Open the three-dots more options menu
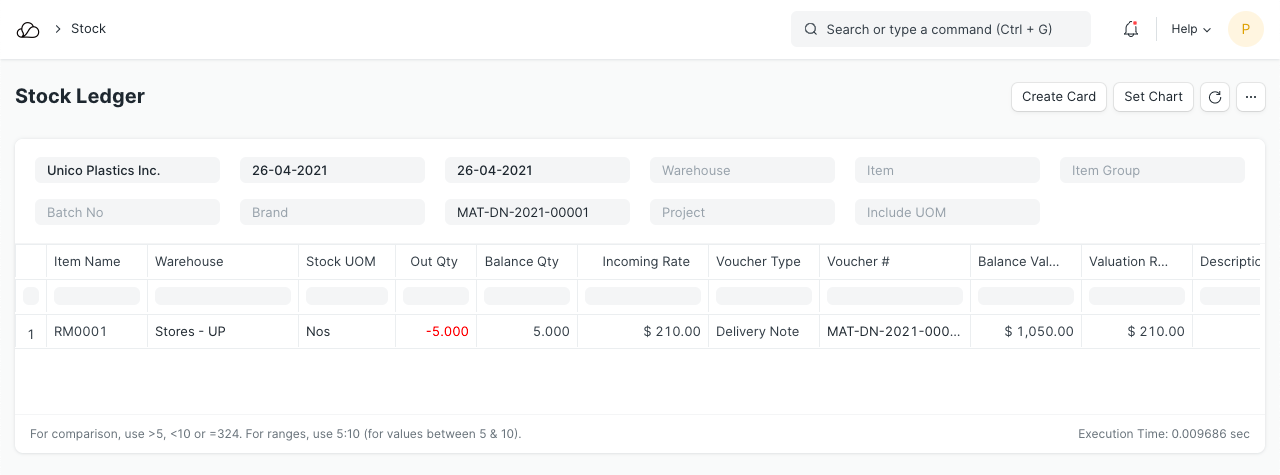Image resolution: width=1280 pixels, height=475 pixels. click(x=1251, y=97)
